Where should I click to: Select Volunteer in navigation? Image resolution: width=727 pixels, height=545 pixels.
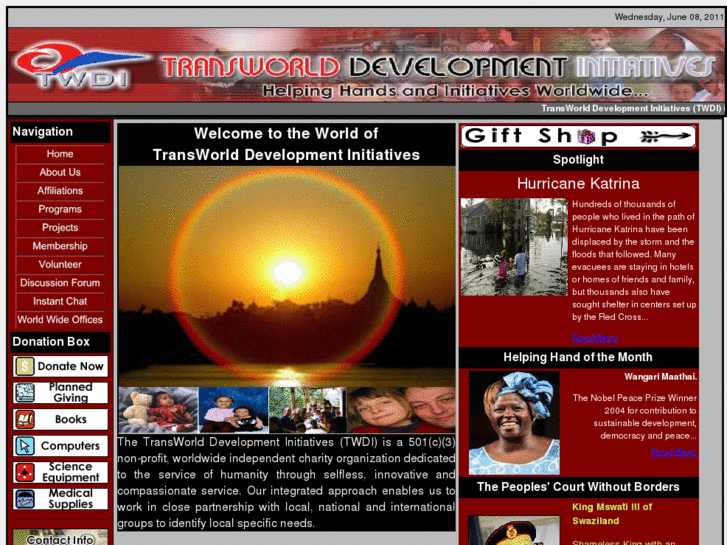tap(60, 264)
